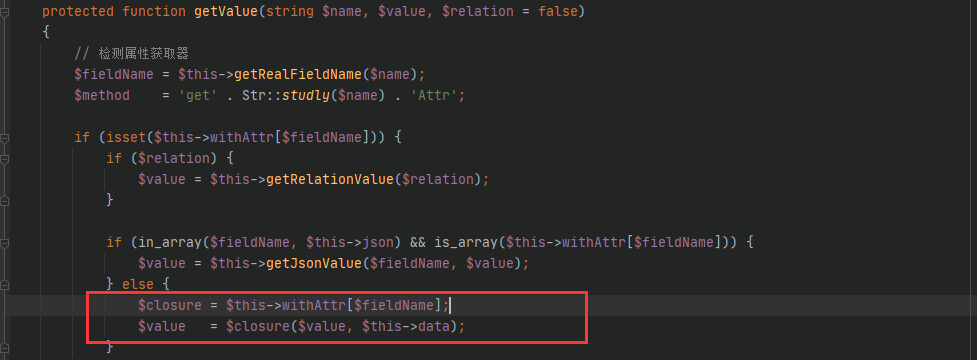Screen dimensions: 977x360
Task: Collapse the if in_array block fold marker
Action: coord(4,242)
